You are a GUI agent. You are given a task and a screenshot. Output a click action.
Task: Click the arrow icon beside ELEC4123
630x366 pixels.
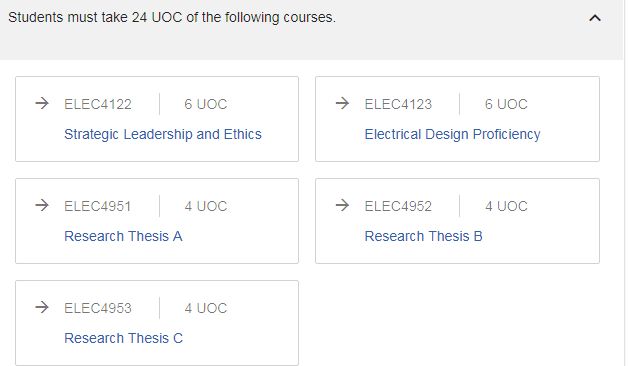pos(342,103)
